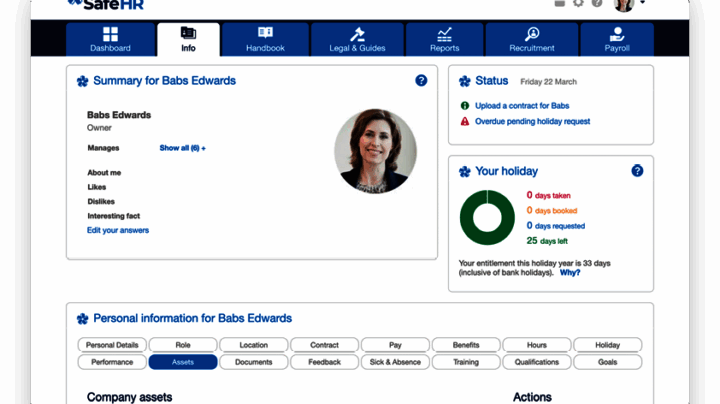The width and height of the screenshot is (720, 404).
Task: Select the Holiday pill
Action: click(608, 345)
